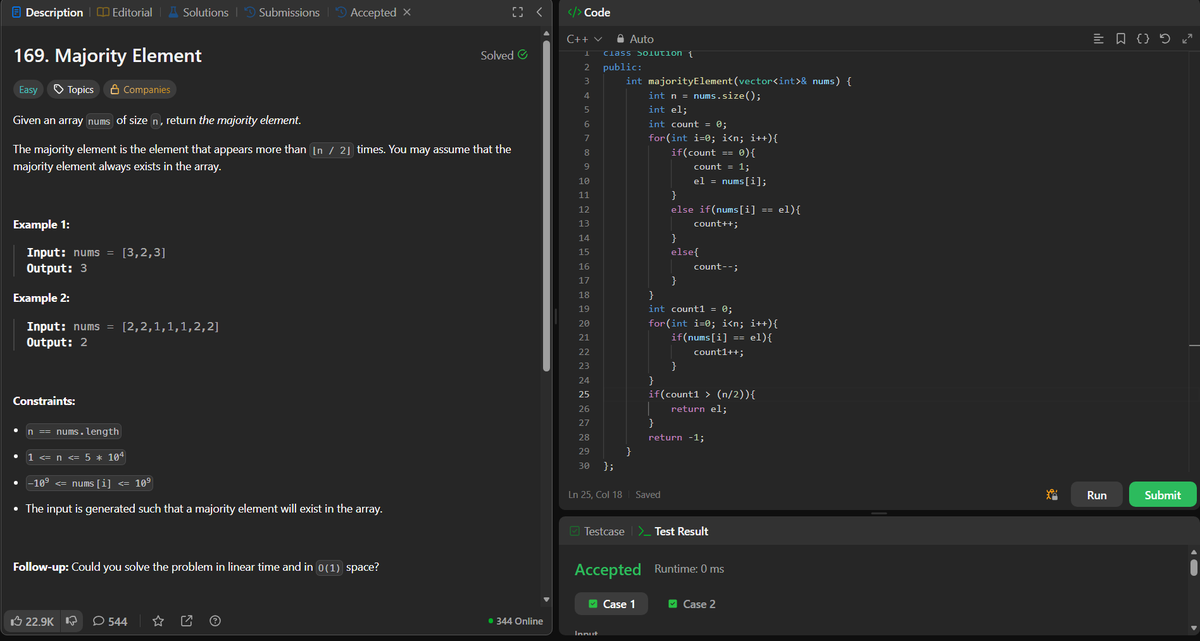Image resolution: width=1200 pixels, height=641 pixels.
Task: Click the curly braces icon in editor toolbar
Action: 1143,39
